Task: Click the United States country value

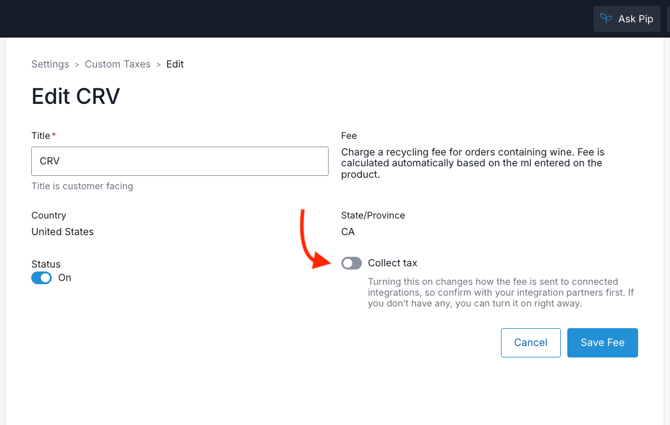Action: pyautogui.click(x=62, y=232)
